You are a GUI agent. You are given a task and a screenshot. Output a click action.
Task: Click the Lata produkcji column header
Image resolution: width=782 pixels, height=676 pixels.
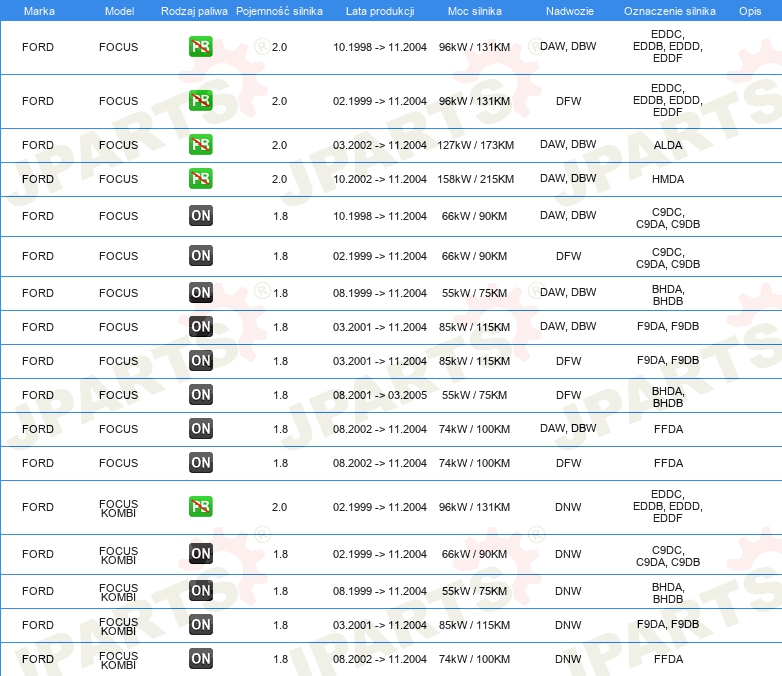click(x=380, y=11)
